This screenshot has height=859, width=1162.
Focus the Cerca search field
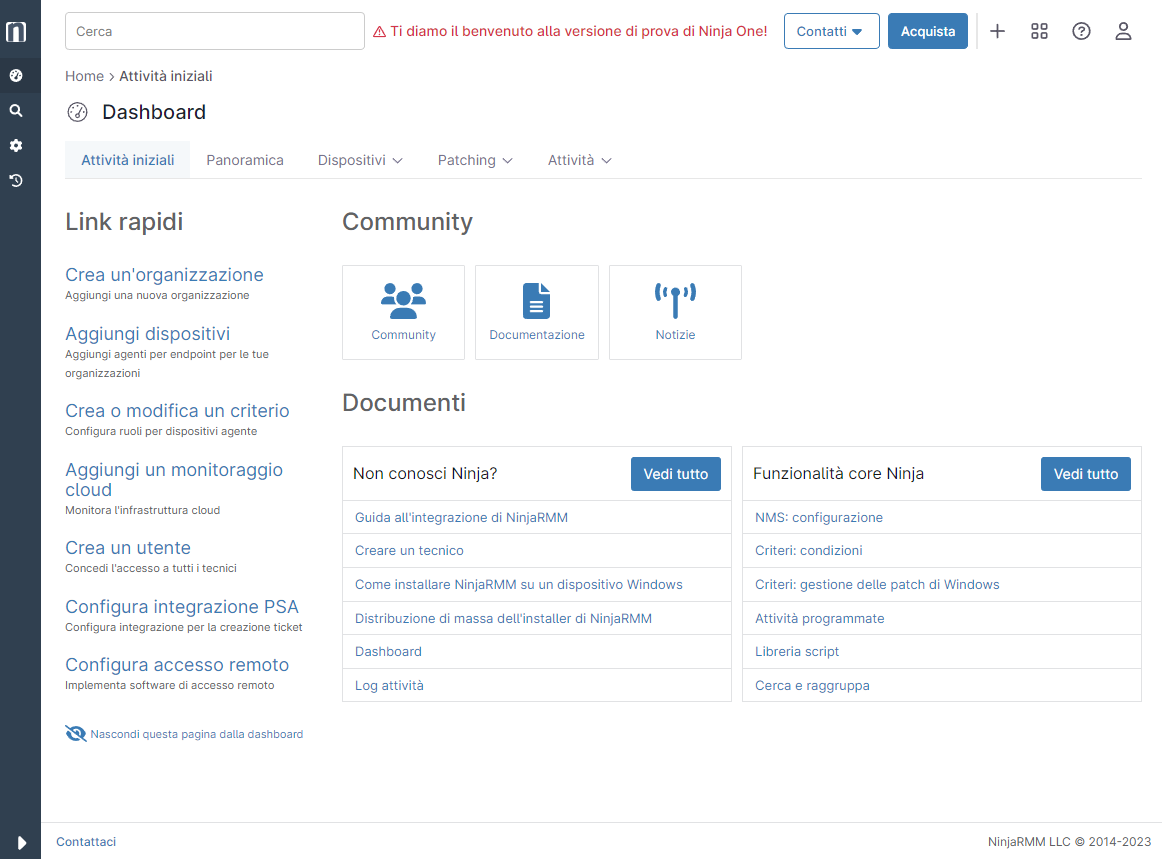click(215, 31)
